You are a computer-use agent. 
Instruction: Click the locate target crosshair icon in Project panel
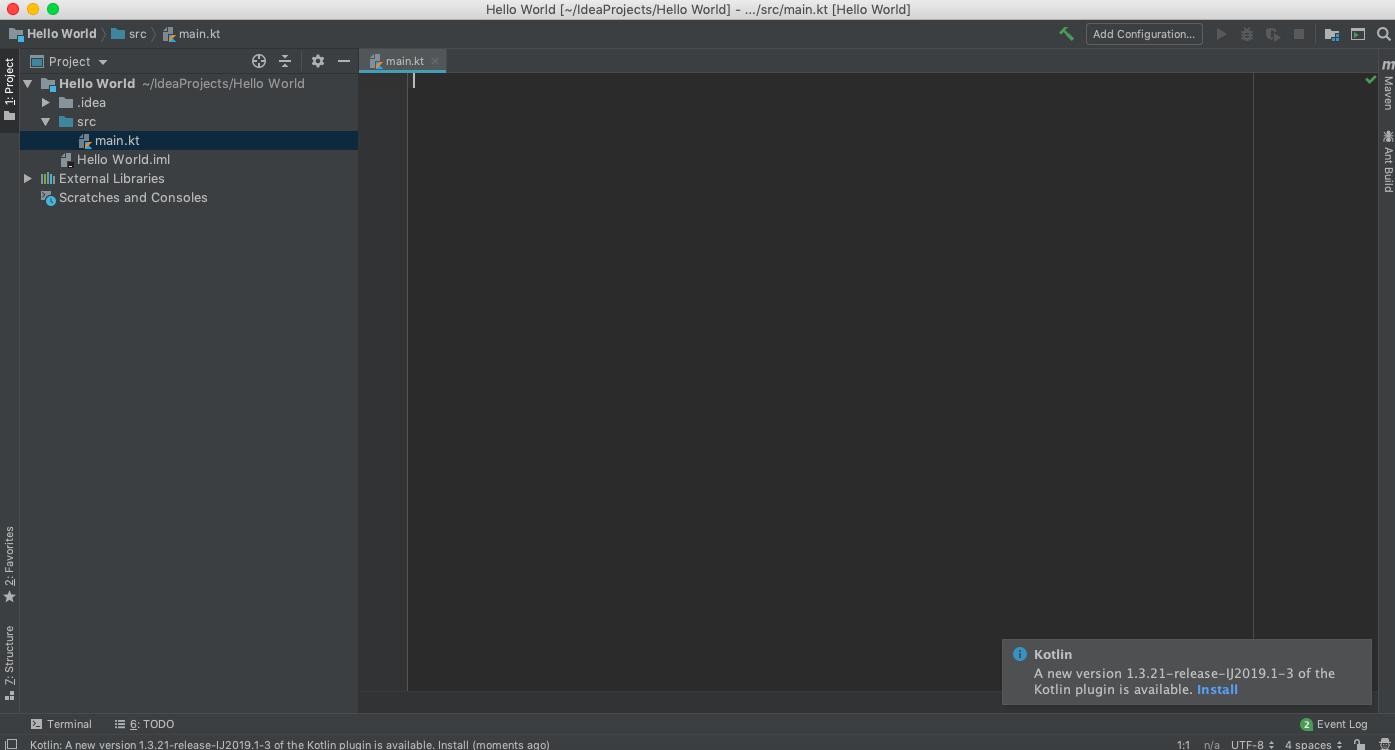click(259, 61)
